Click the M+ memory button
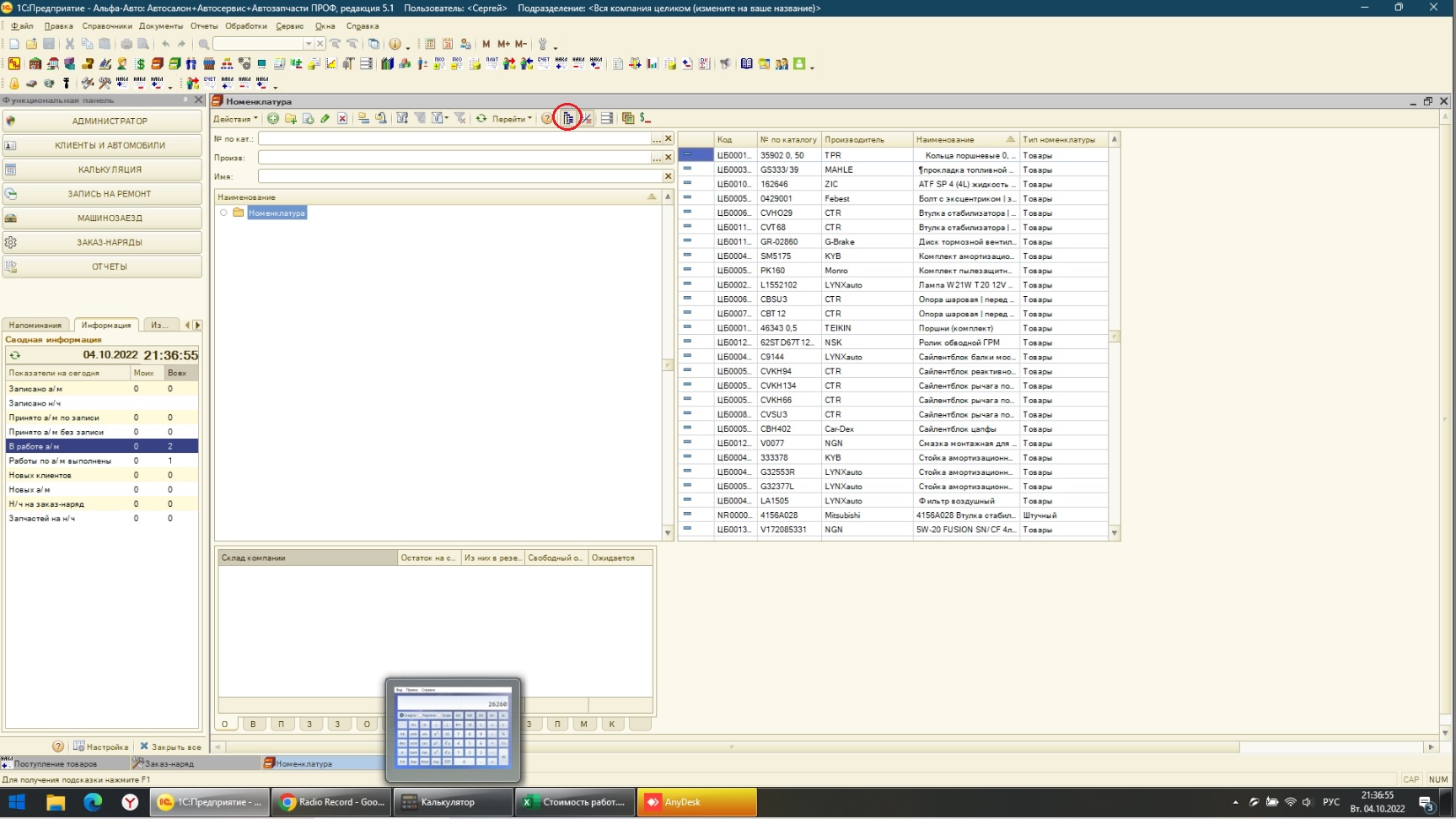This screenshot has width=1456, height=819. [503, 44]
